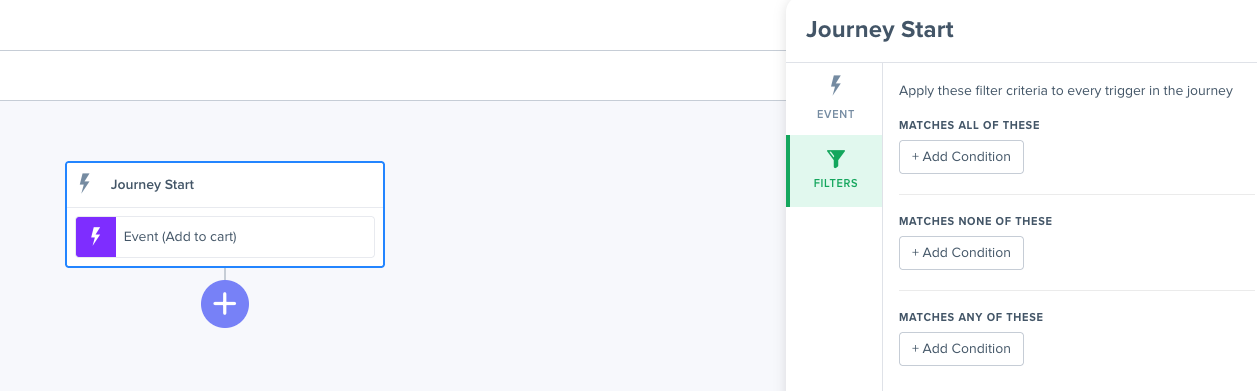Click the connector line below Journey Start node
The width and height of the screenshot is (1257, 391).
225,274
